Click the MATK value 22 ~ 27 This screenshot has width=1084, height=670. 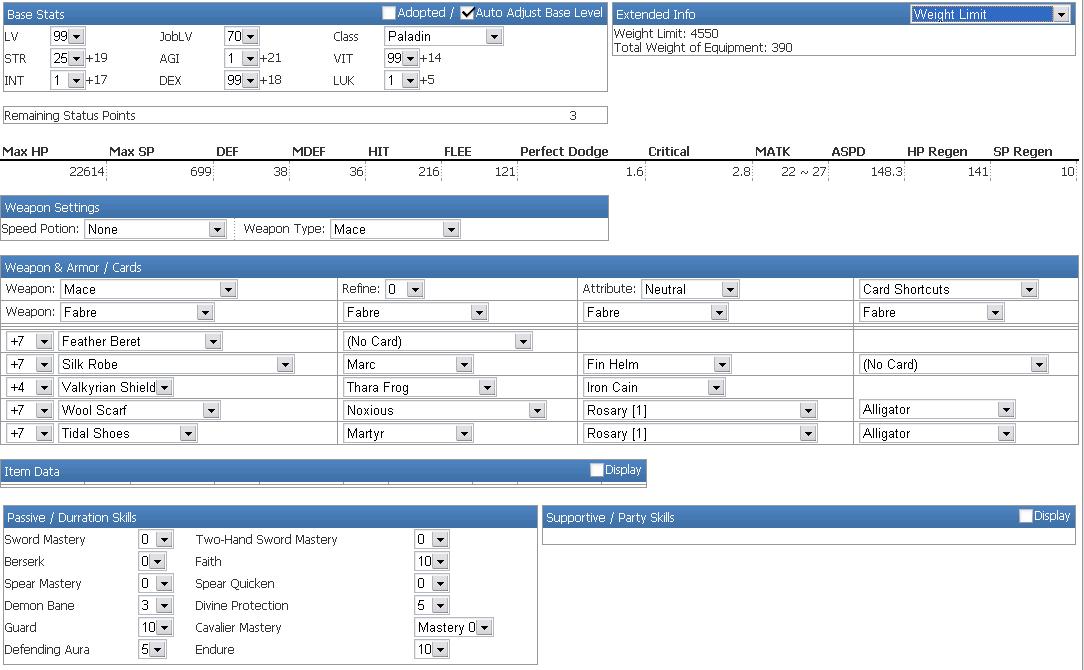coord(803,171)
